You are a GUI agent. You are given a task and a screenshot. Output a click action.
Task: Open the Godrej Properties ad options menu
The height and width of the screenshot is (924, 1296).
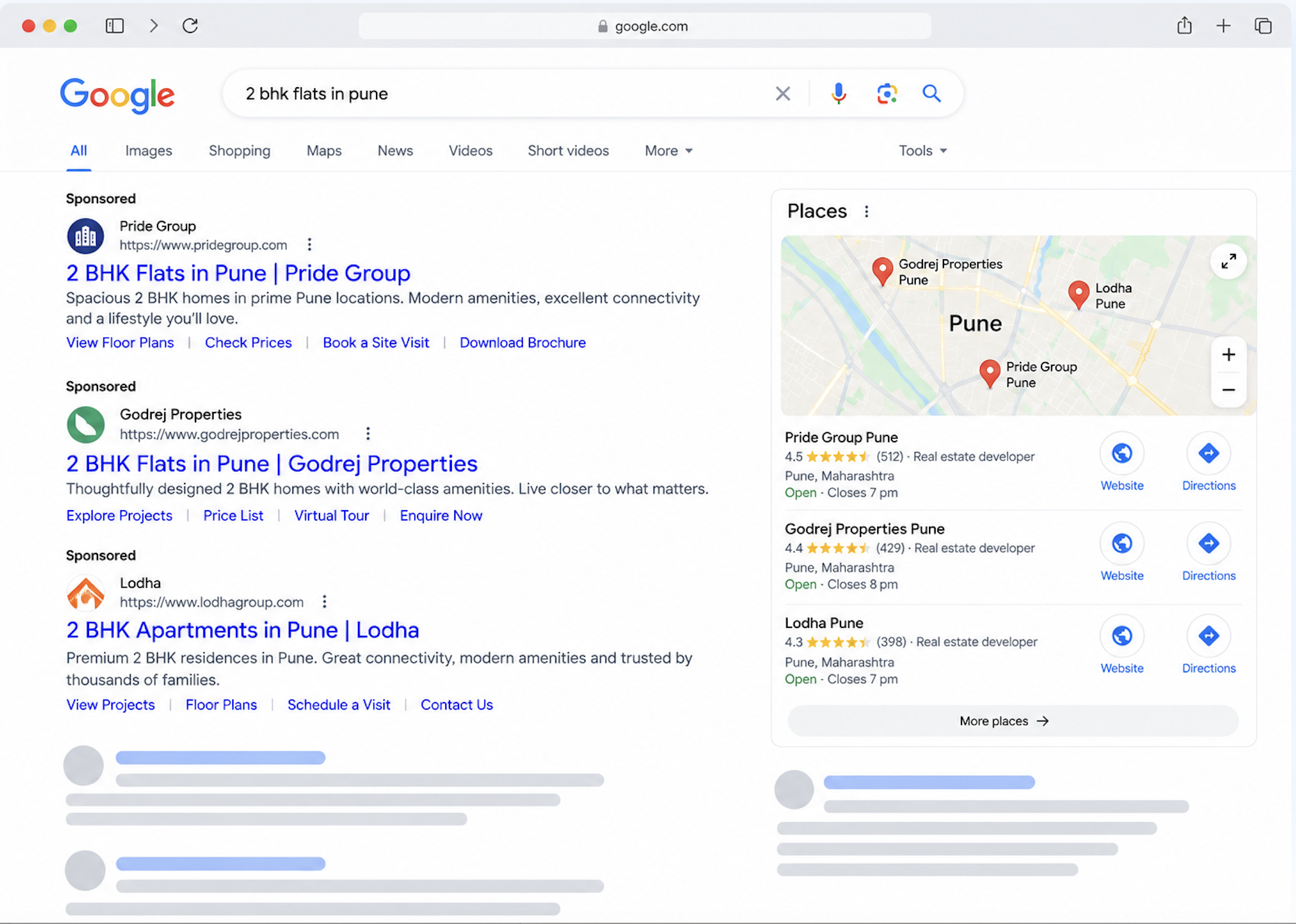pyautogui.click(x=368, y=434)
